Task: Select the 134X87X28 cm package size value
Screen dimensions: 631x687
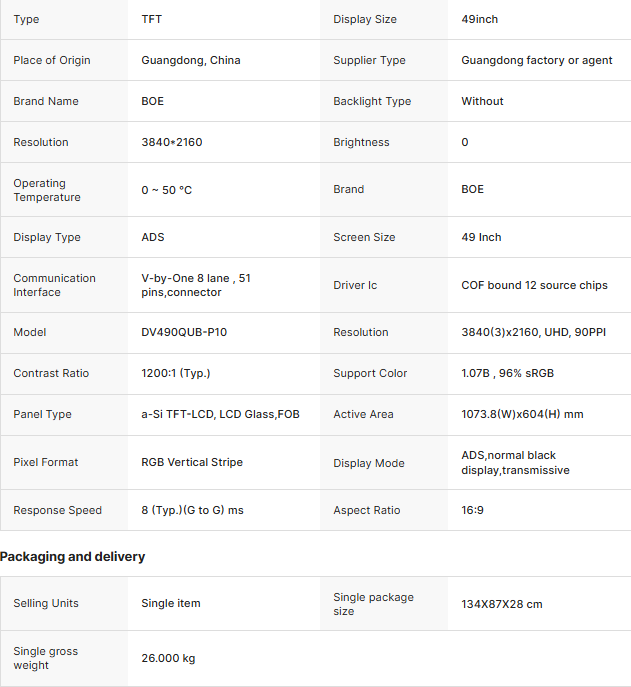Action: point(502,604)
